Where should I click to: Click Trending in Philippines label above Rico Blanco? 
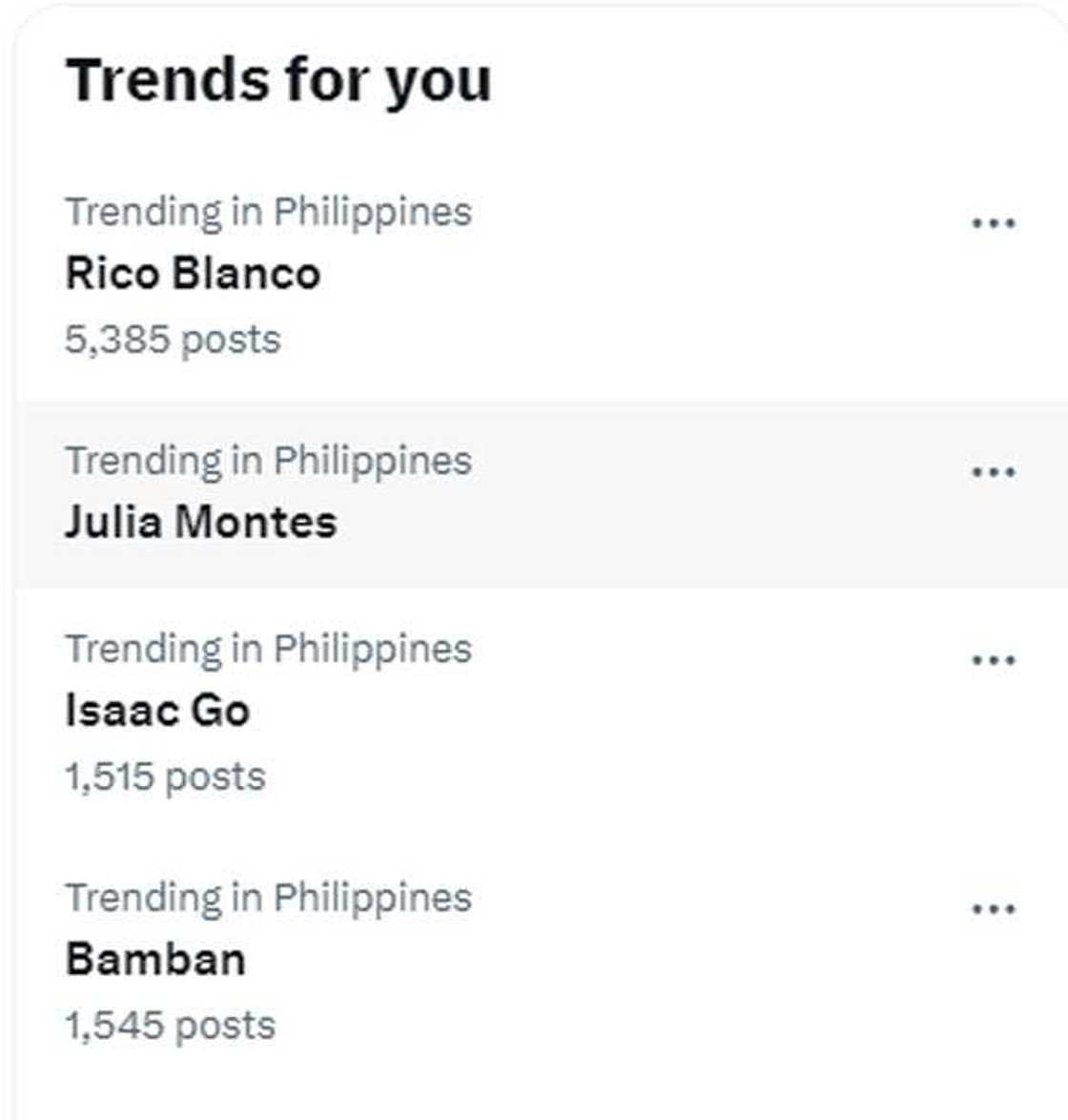click(x=268, y=212)
